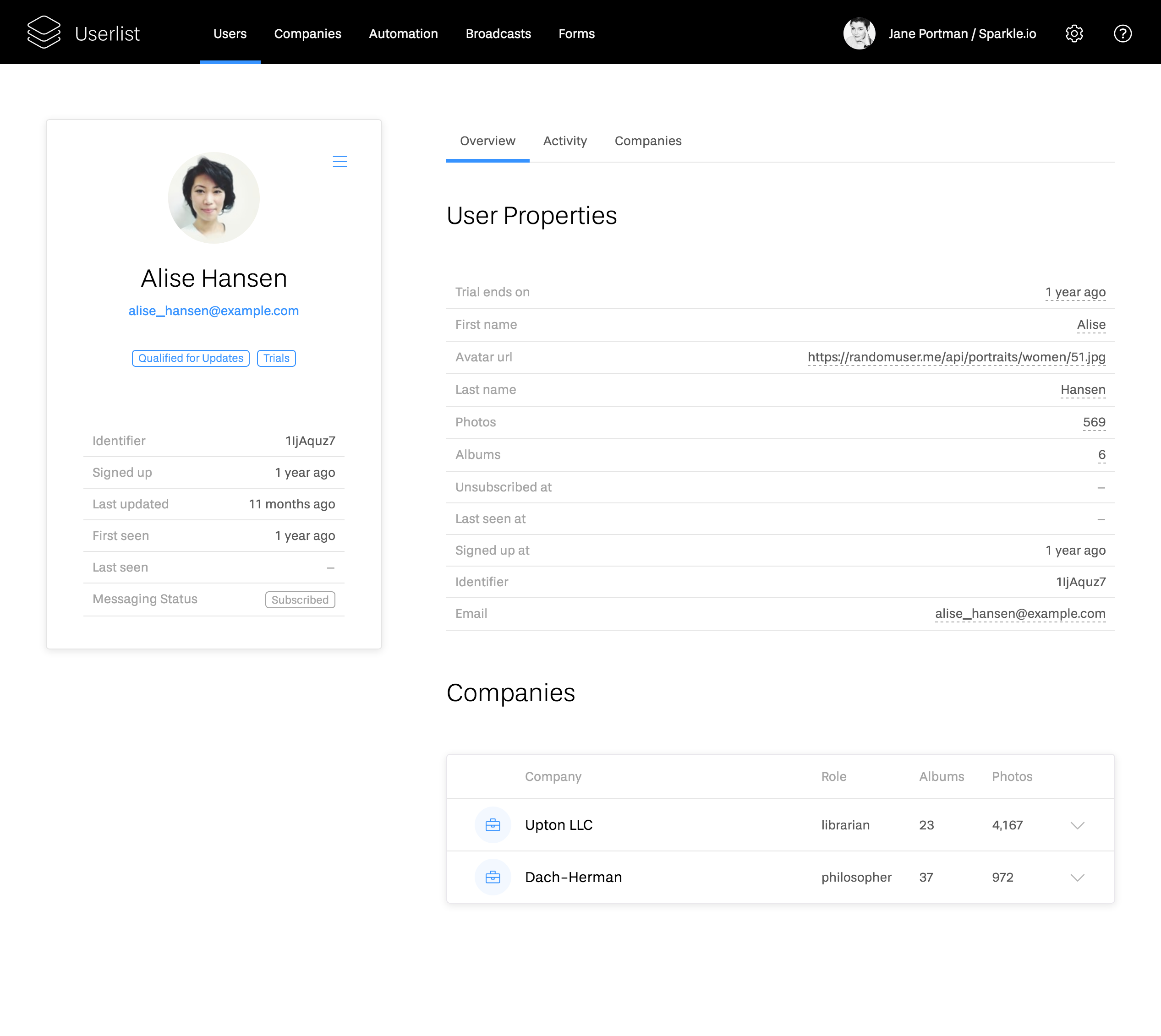
Task: Click the Subscribed messaging status badge
Action: tap(300, 600)
